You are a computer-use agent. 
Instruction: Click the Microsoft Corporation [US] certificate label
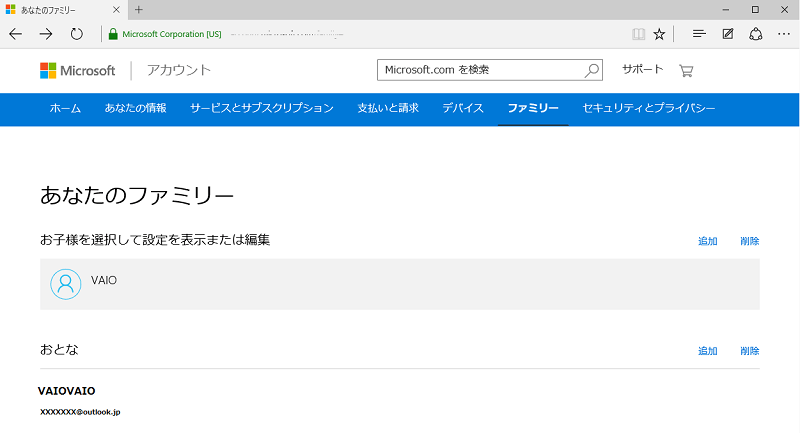pyautogui.click(x=172, y=34)
